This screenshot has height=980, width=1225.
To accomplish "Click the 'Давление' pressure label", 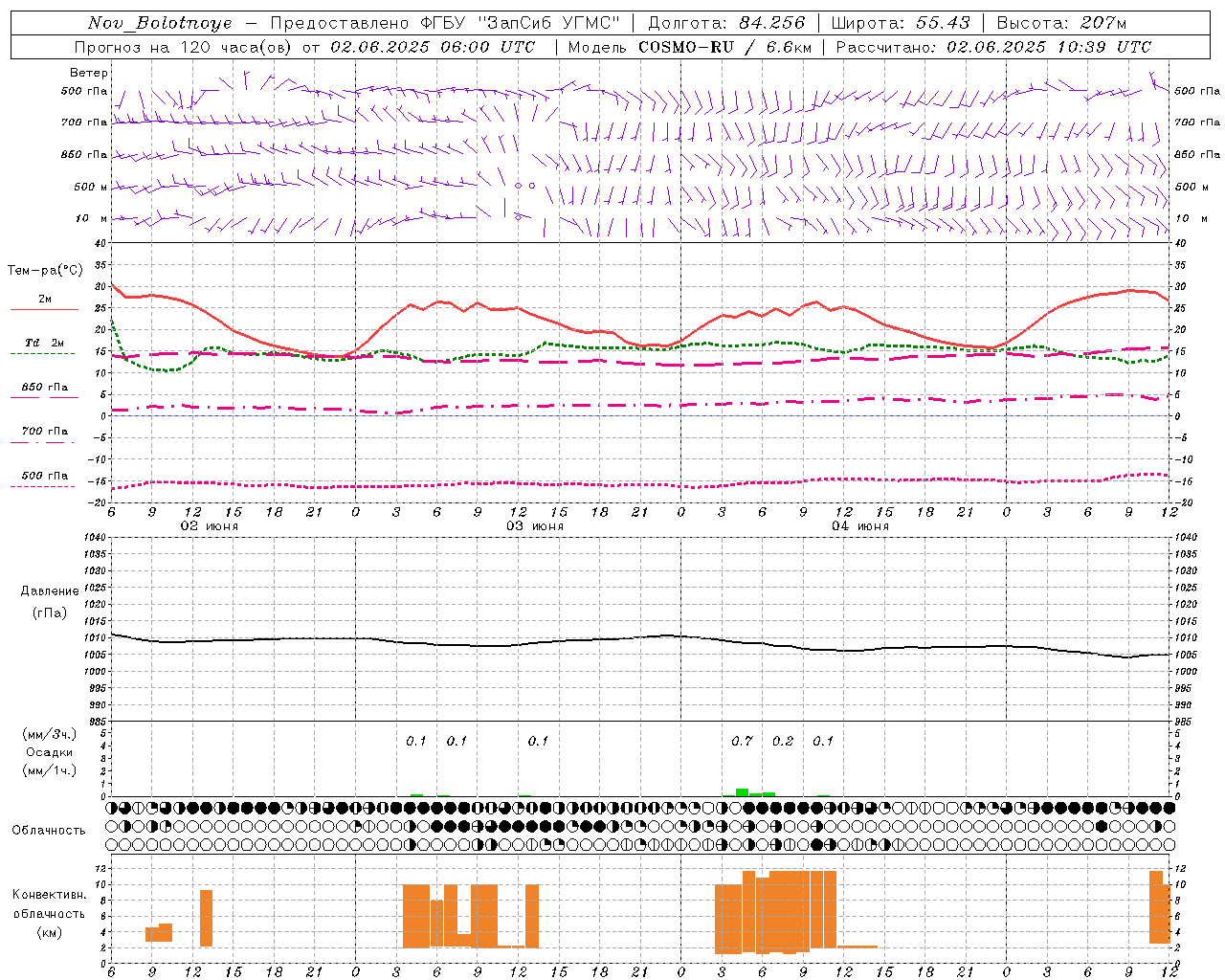I will pyautogui.click(x=50, y=591).
